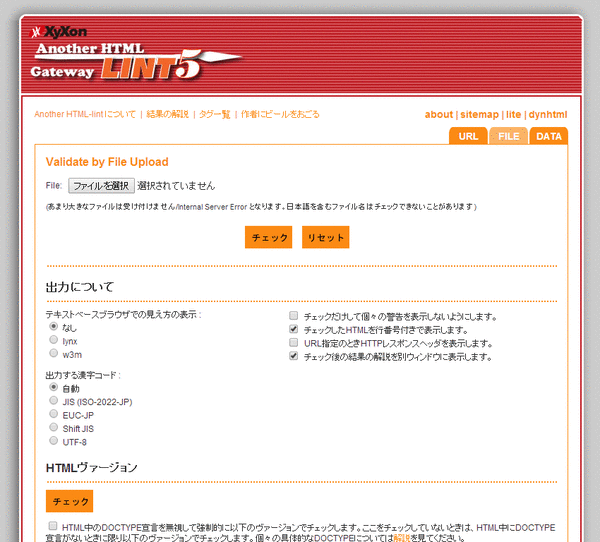Open the sitemap link
The width and height of the screenshot is (600, 542).
point(479,114)
